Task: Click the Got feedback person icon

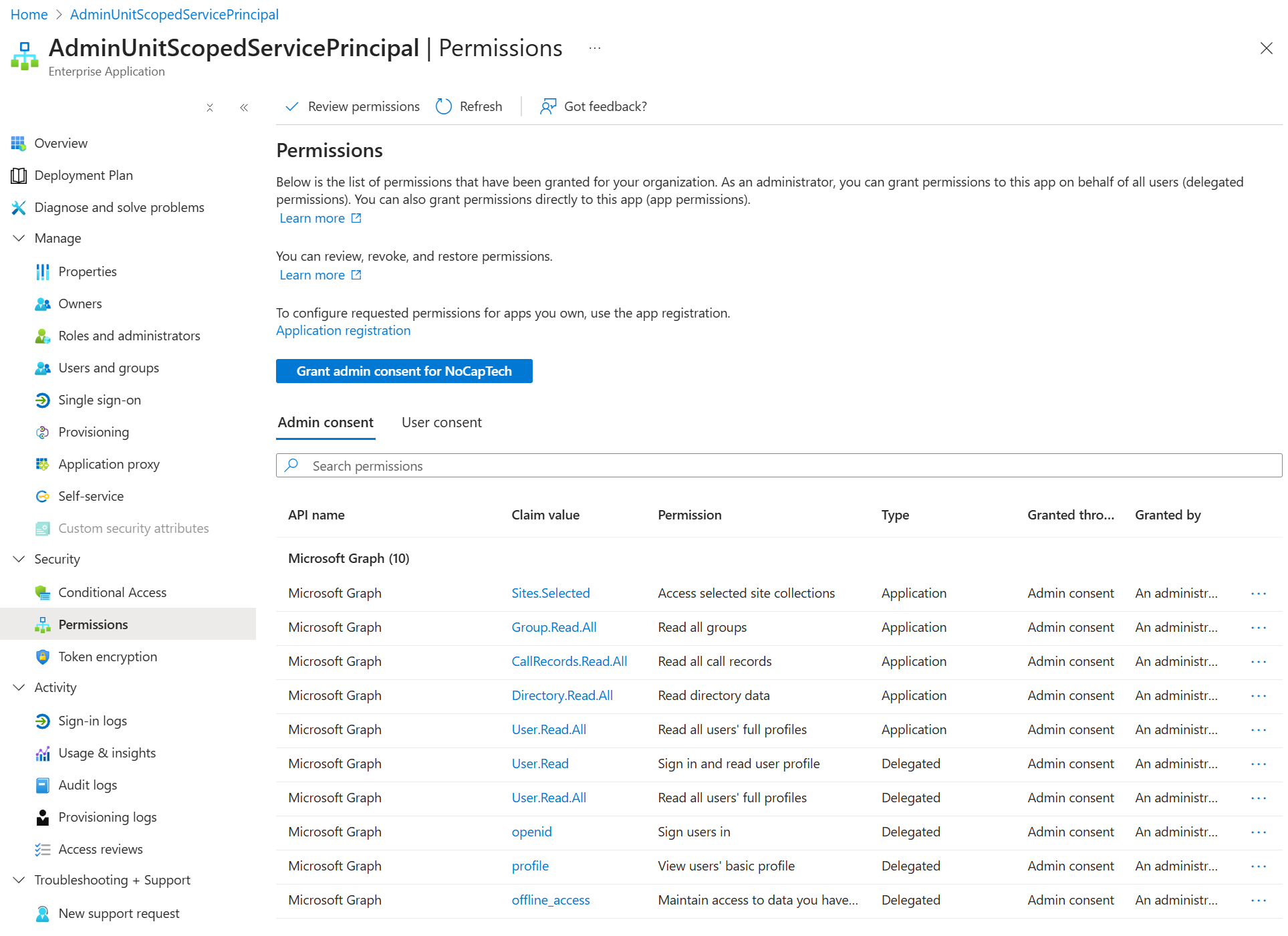Action: tap(548, 106)
